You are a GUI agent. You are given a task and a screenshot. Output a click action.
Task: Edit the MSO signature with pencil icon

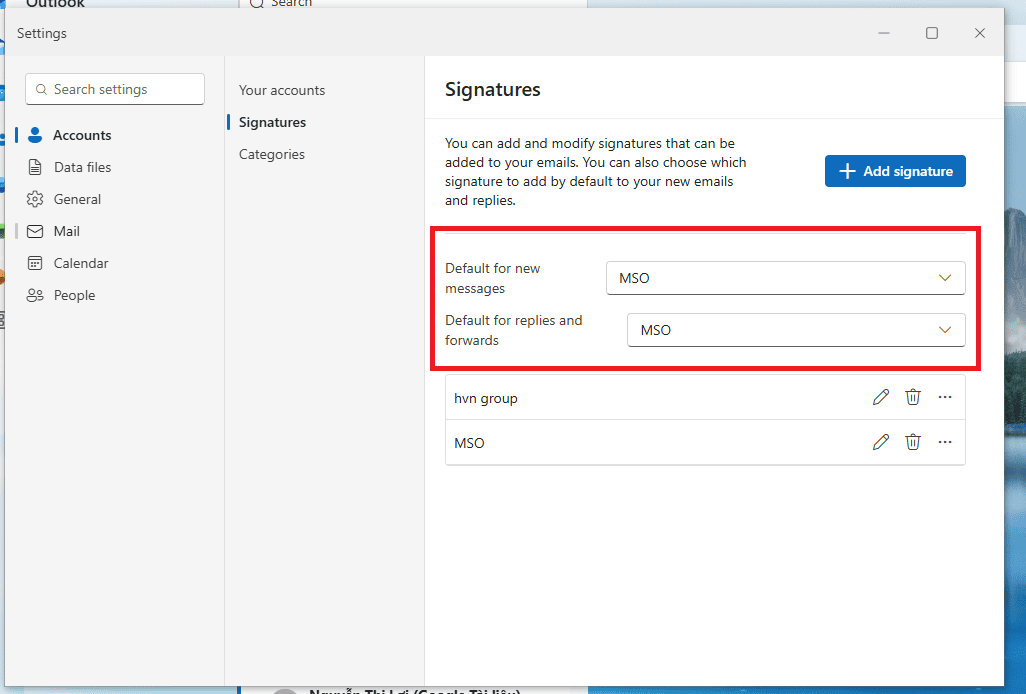coord(881,442)
